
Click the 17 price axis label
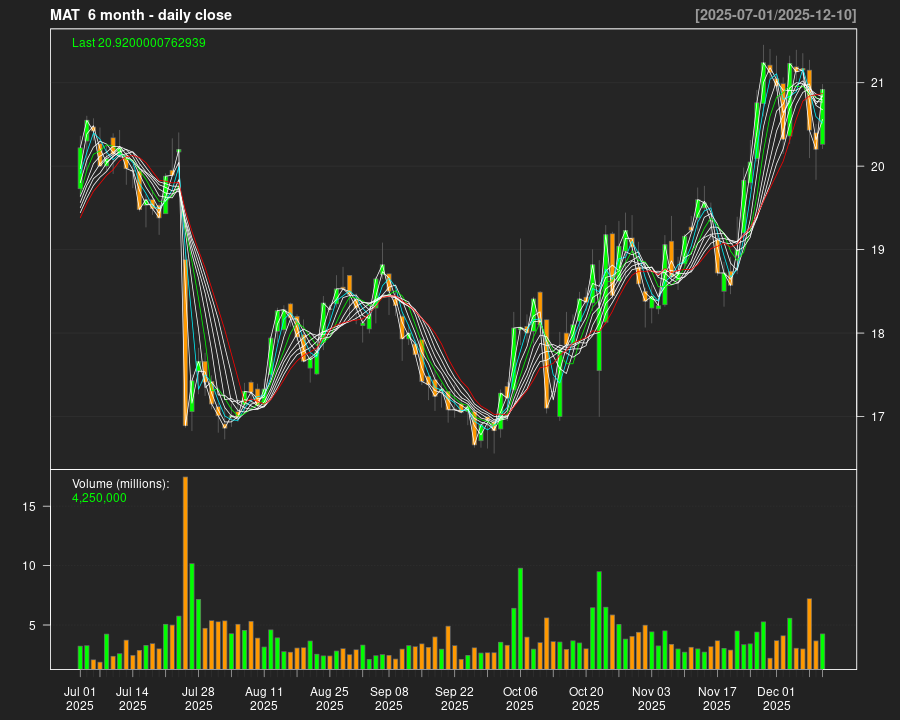point(876,417)
